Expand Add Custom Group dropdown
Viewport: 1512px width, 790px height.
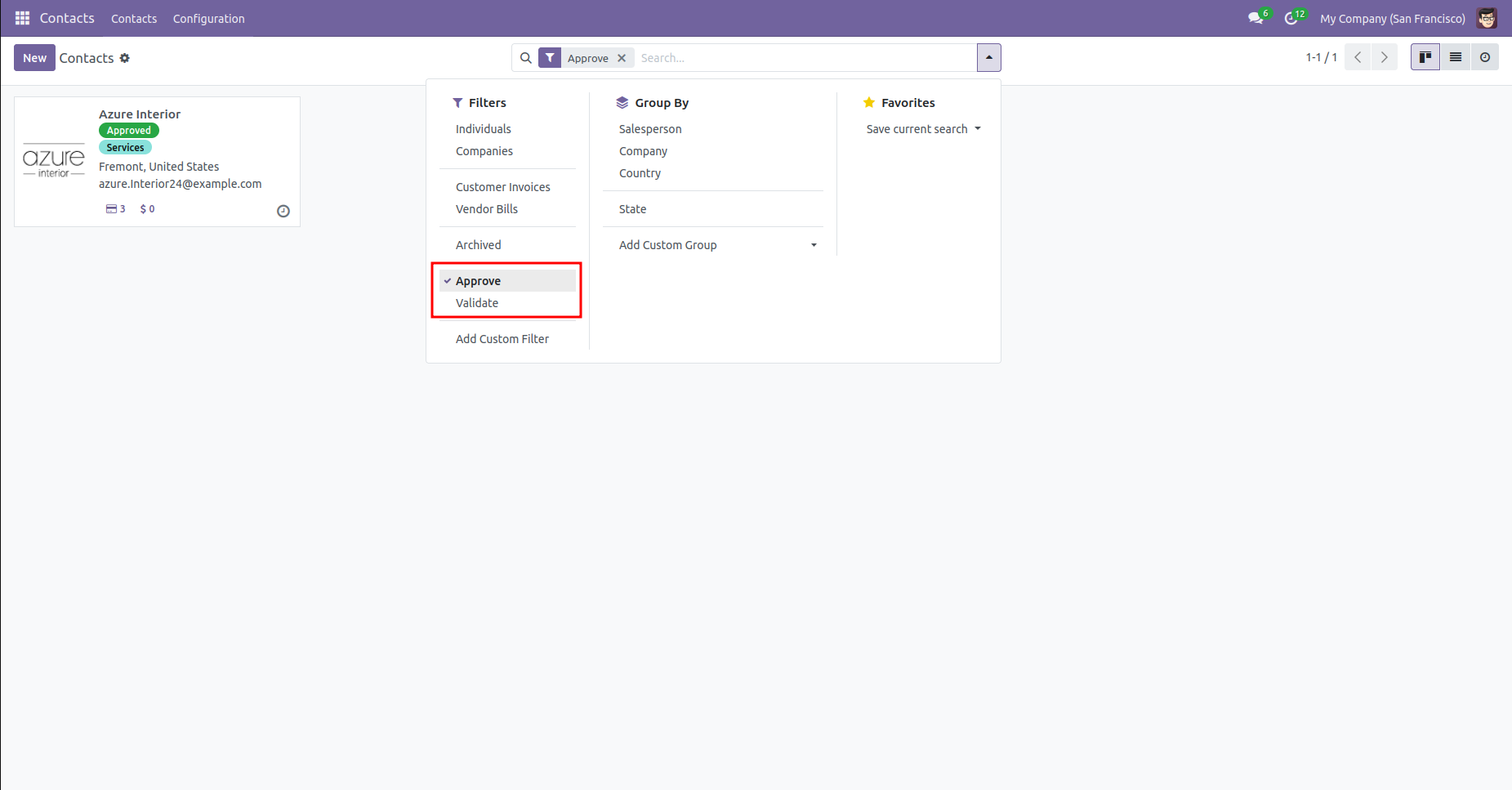(x=717, y=245)
